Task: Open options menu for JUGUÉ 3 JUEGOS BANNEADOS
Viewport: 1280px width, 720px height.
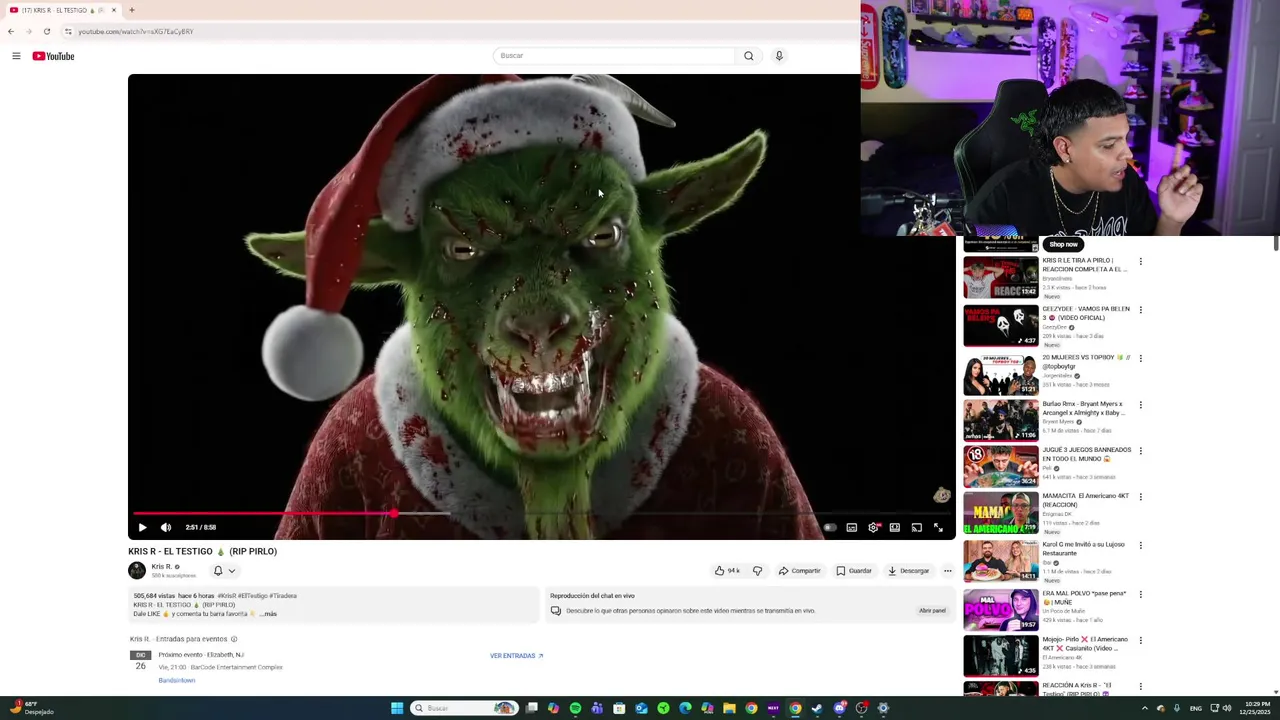Action: point(1140,451)
